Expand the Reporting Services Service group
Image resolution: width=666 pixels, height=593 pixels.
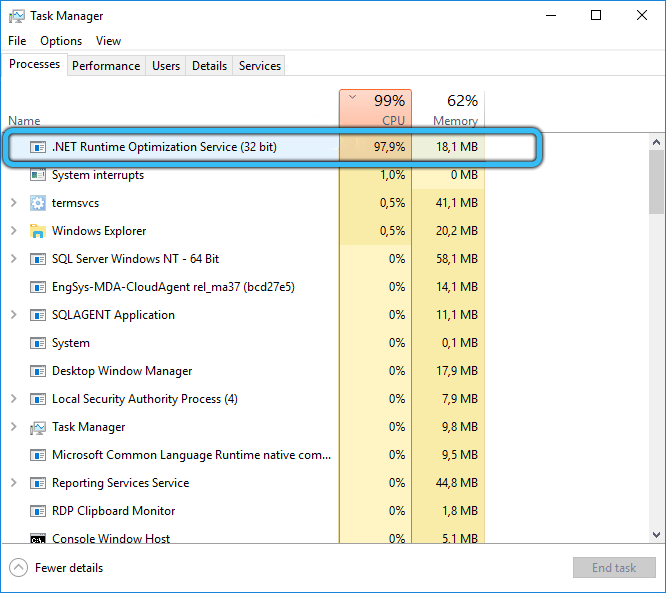(13, 483)
